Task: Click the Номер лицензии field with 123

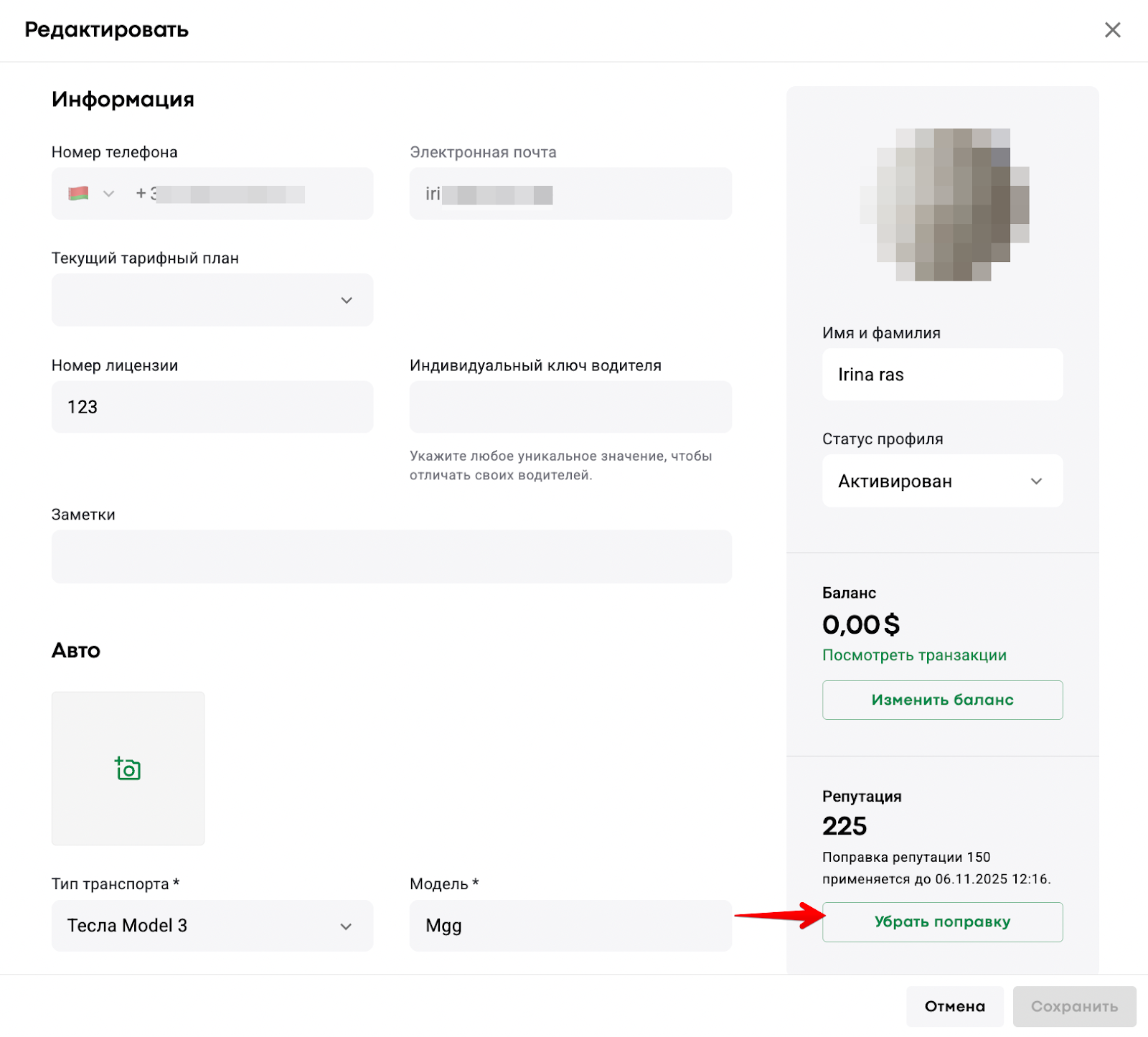Action: click(x=212, y=407)
